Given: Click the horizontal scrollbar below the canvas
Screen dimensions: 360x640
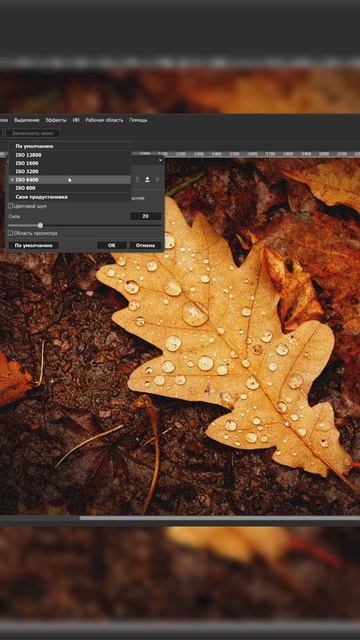Looking at the screenshot, I should coord(220,518).
